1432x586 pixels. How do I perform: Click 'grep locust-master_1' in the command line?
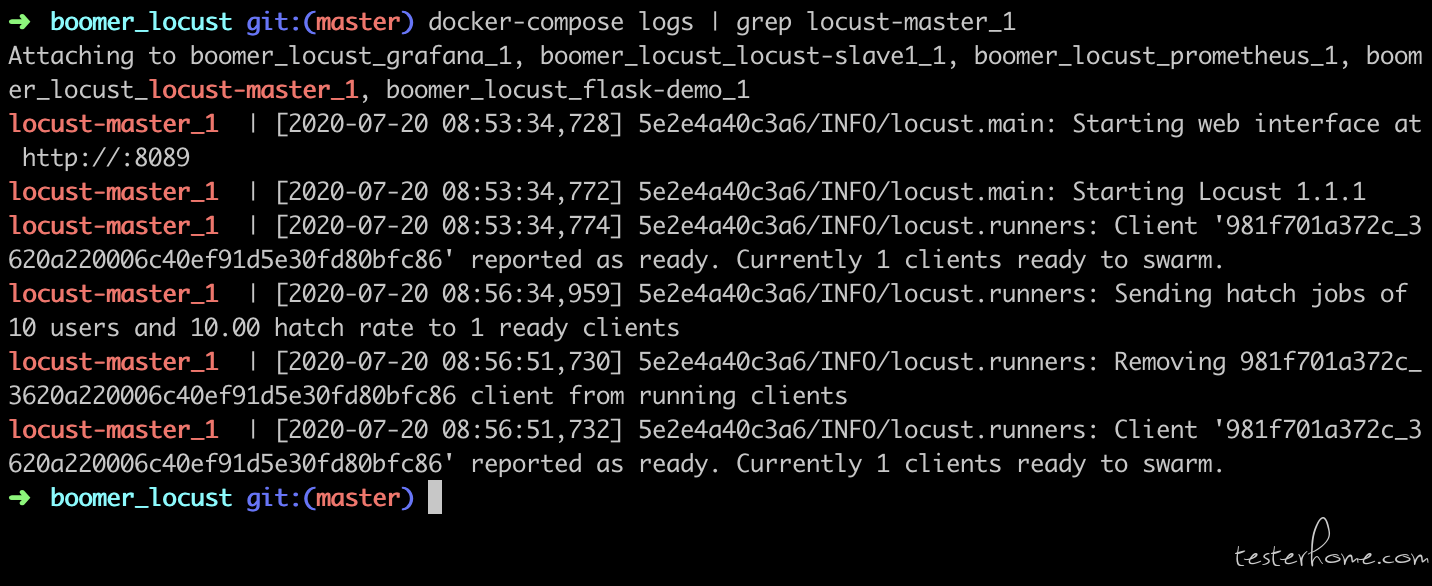pyautogui.click(x=876, y=22)
